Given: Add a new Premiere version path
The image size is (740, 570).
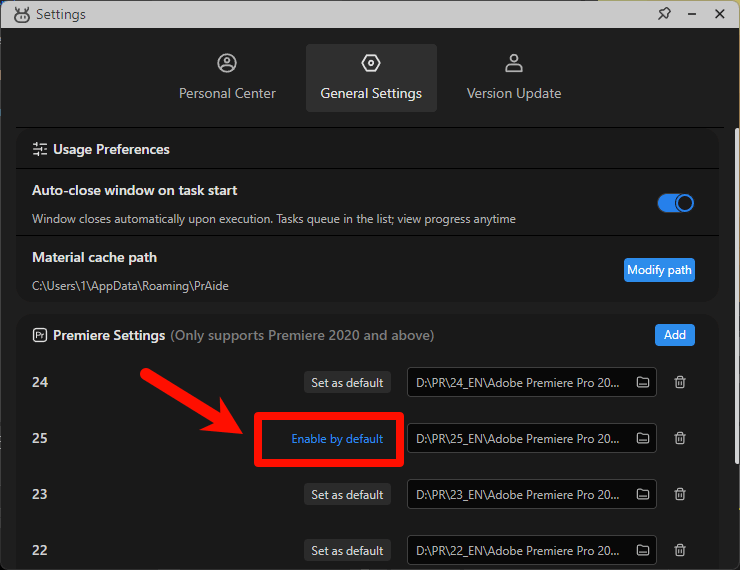Looking at the screenshot, I should click(674, 335).
